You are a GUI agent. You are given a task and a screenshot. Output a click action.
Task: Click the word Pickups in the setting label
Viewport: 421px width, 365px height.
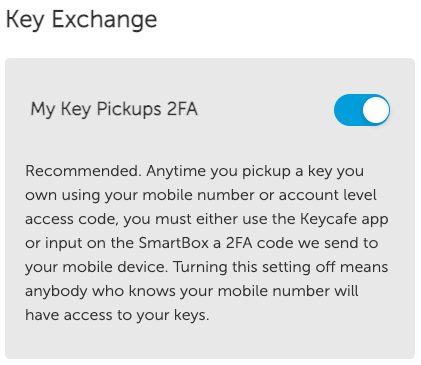pyautogui.click(x=129, y=109)
